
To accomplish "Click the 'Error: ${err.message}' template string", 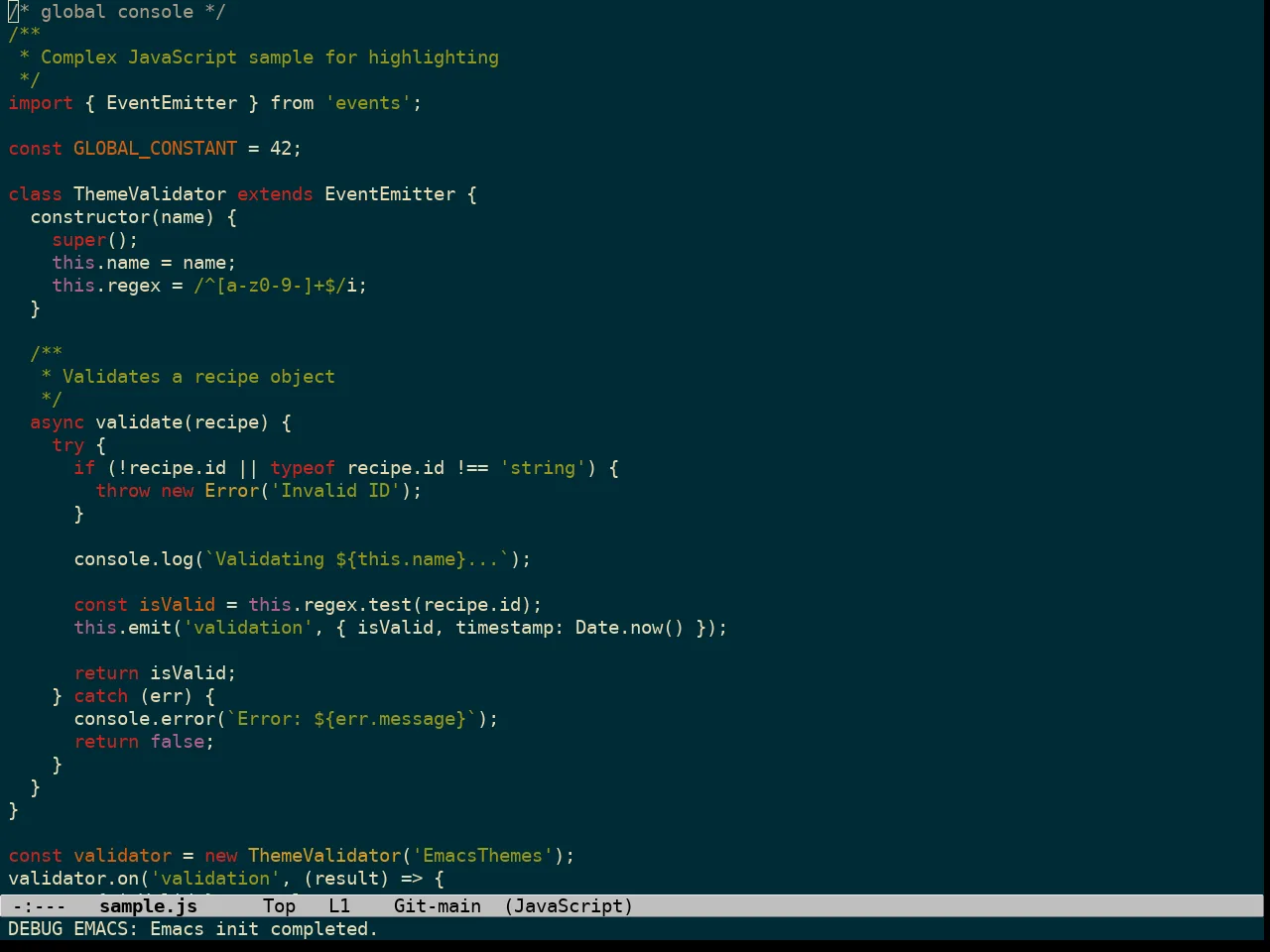I will point(351,719).
